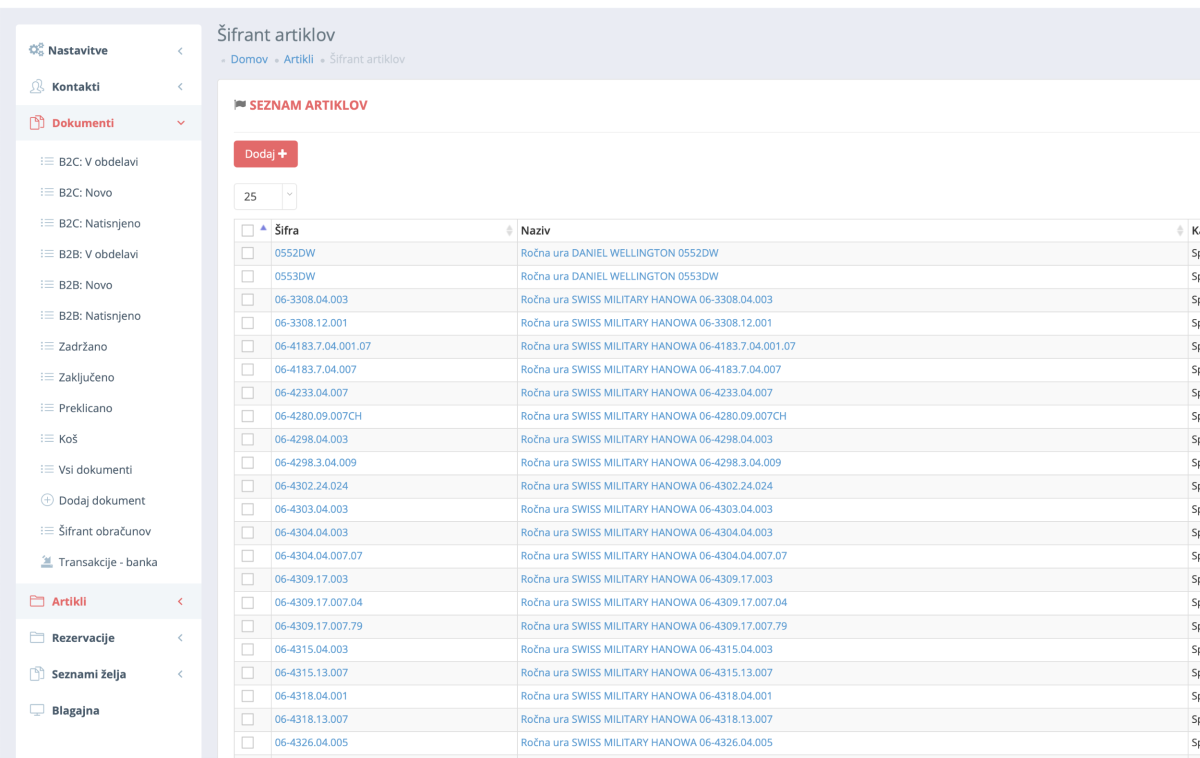
Task: Click the Kontakti person icon
Action: (37, 87)
